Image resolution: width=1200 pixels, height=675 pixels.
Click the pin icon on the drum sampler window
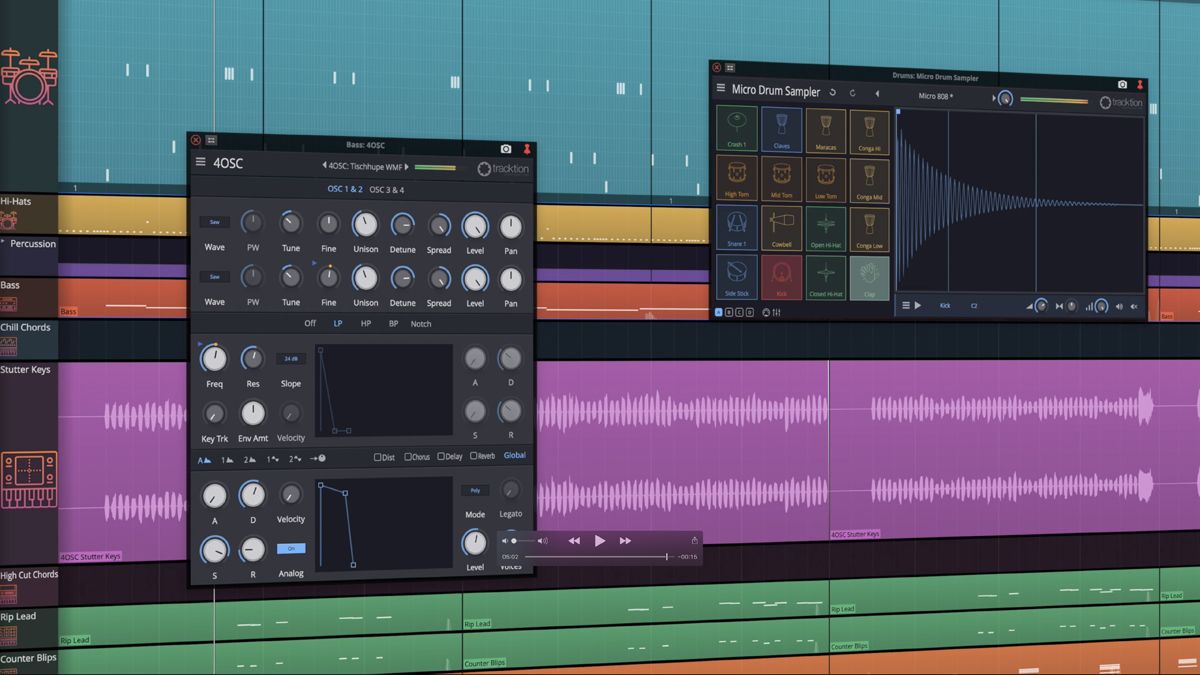pyautogui.click(x=1142, y=84)
